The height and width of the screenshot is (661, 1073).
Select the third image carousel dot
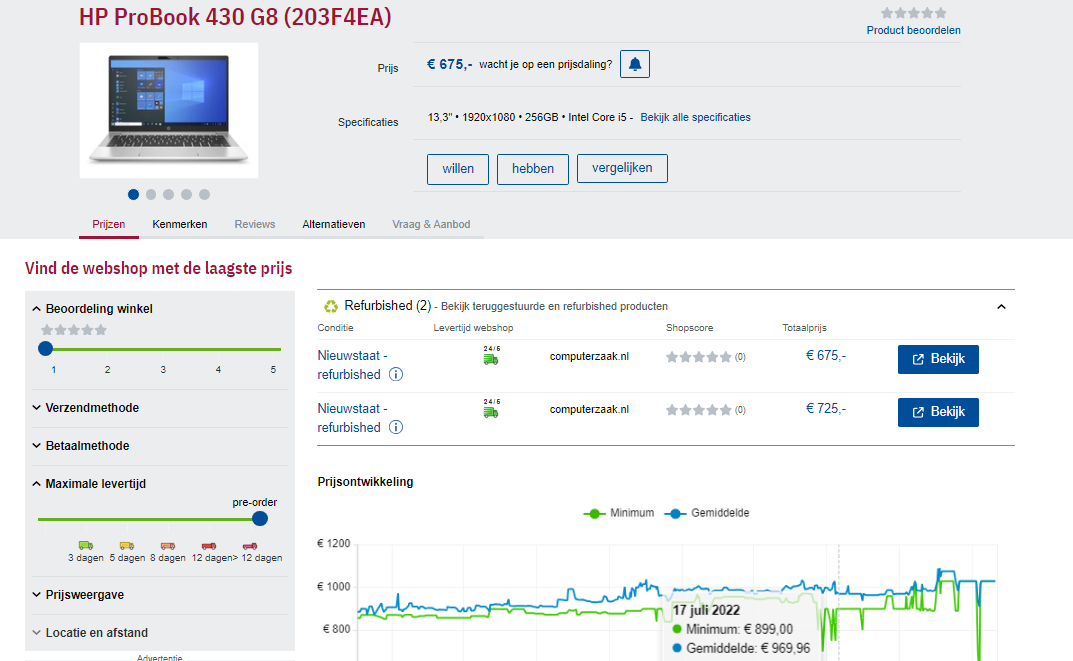point(168,194)
